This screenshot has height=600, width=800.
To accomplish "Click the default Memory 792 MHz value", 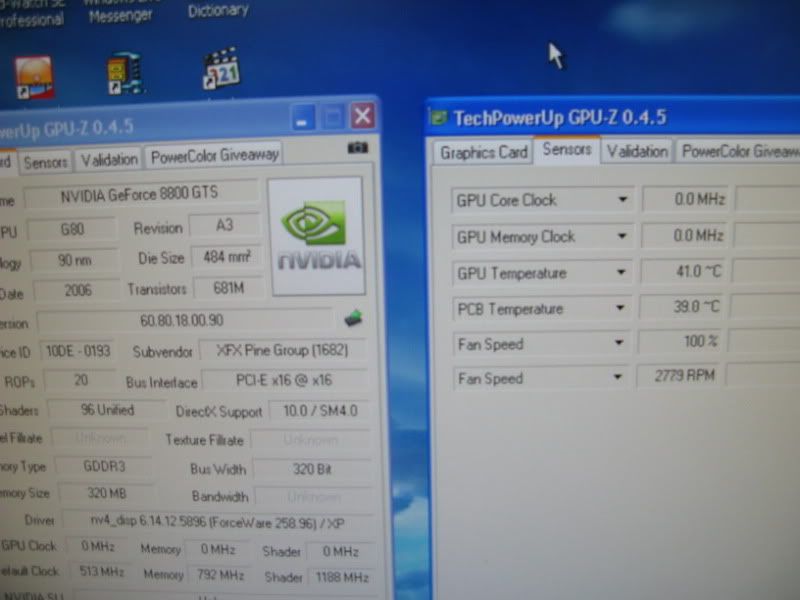I will [220, 575].
